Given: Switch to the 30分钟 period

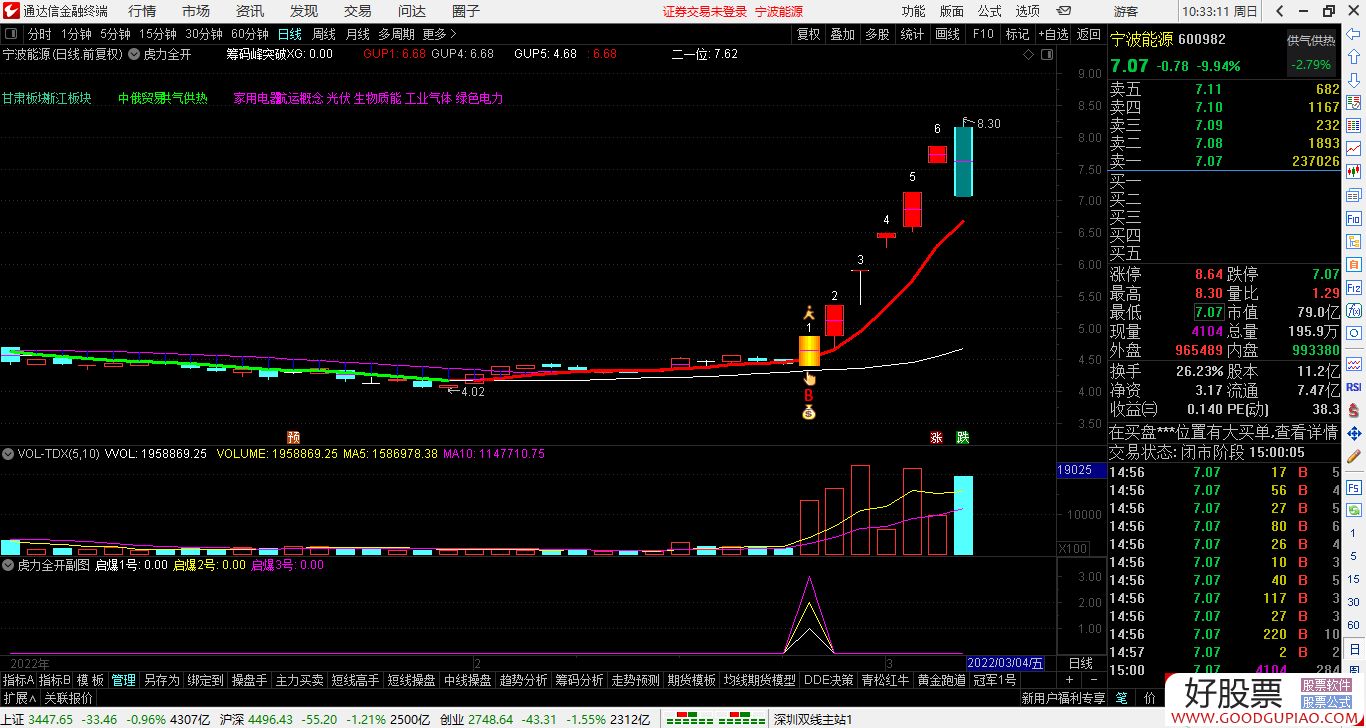Looking at the screenshot, I should point(204,34).
